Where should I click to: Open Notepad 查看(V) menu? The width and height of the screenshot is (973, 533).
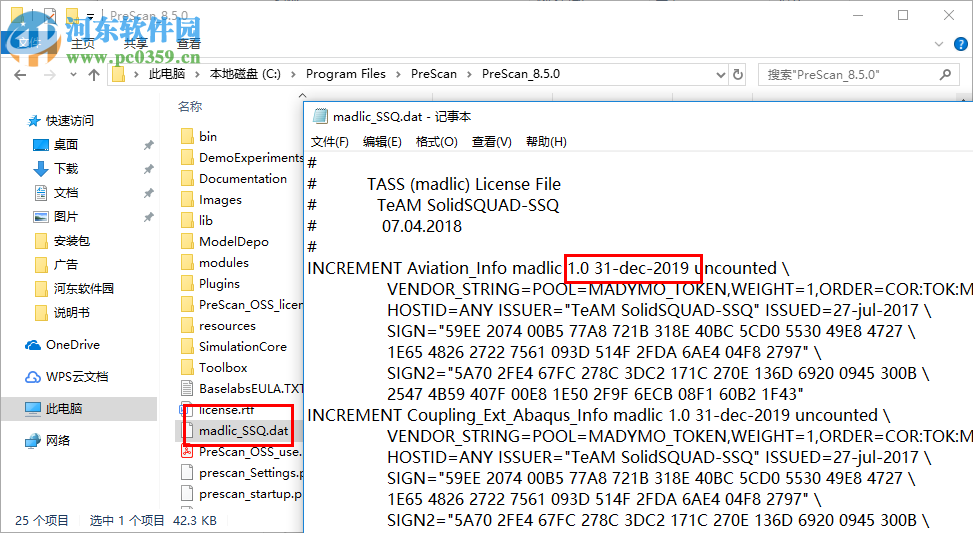pyautogui.click(x=491, y=142)
